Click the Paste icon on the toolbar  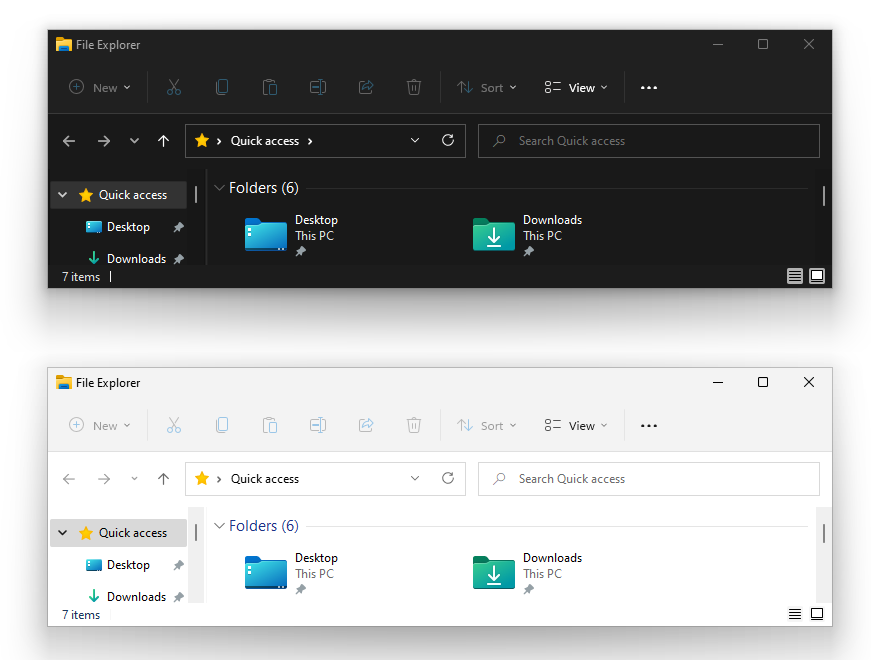coord(270,87)
